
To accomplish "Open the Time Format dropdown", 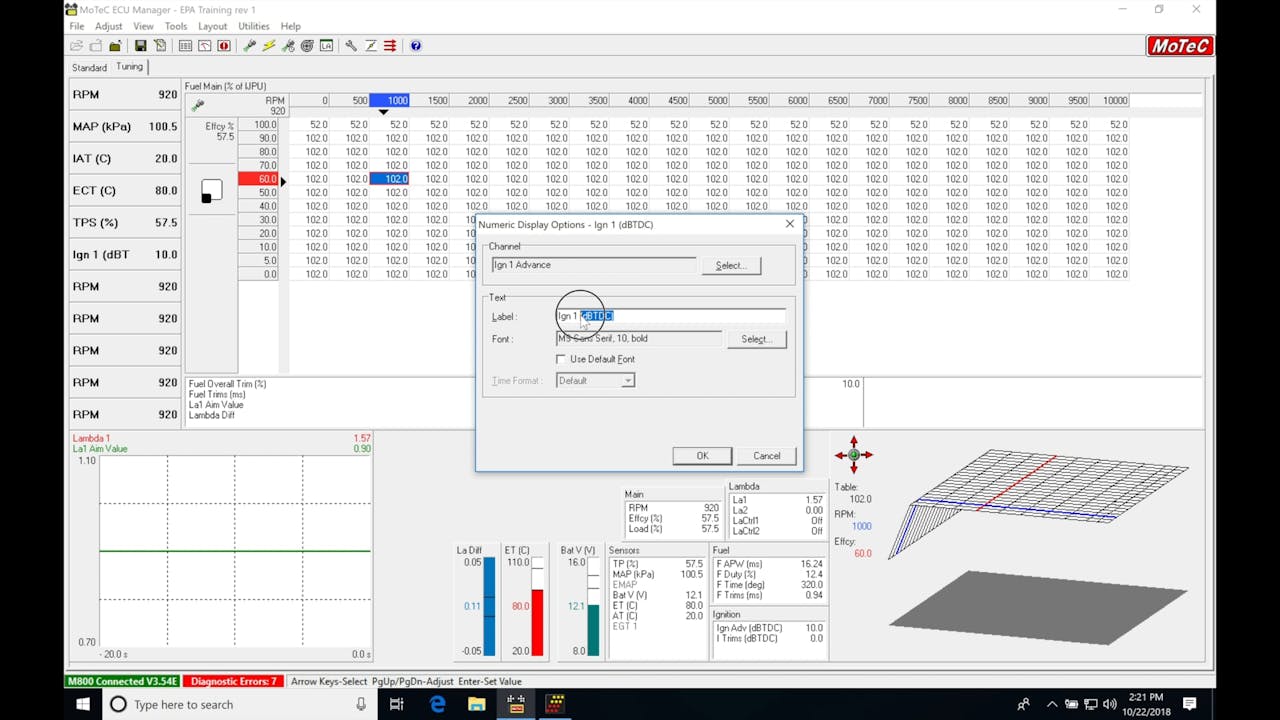I will click(x=595, y=380).
